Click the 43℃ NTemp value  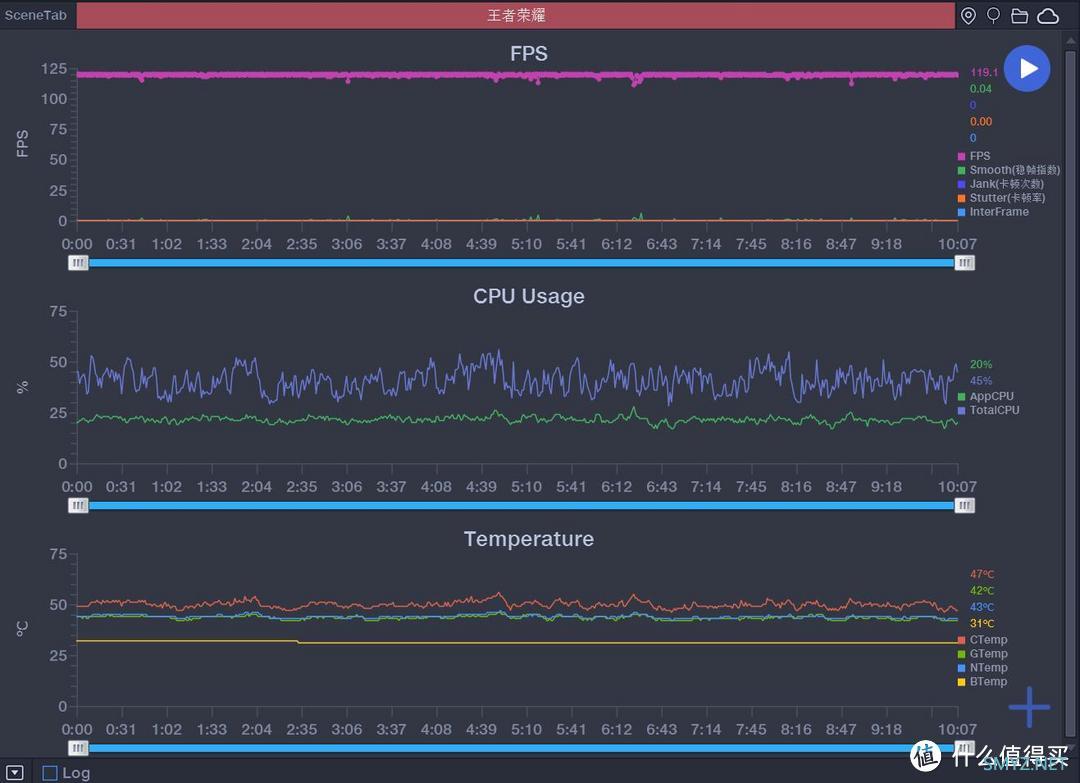click(x=982, y=607)
